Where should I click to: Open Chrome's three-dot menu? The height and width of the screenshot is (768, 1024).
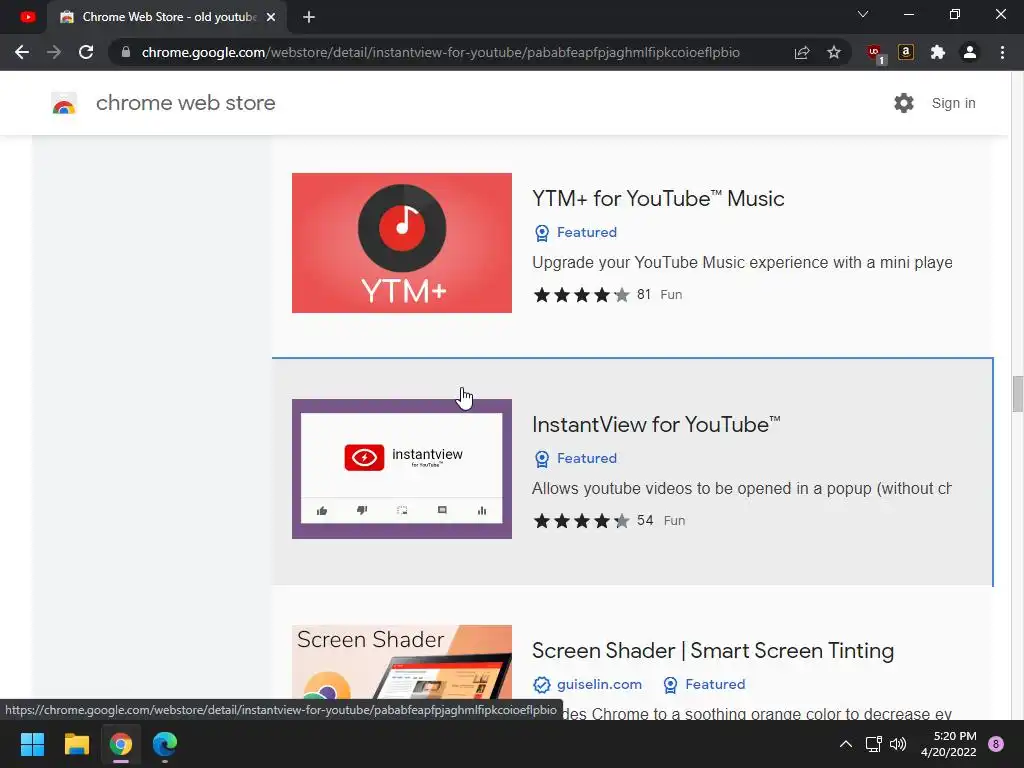[x=1002, y=52]
